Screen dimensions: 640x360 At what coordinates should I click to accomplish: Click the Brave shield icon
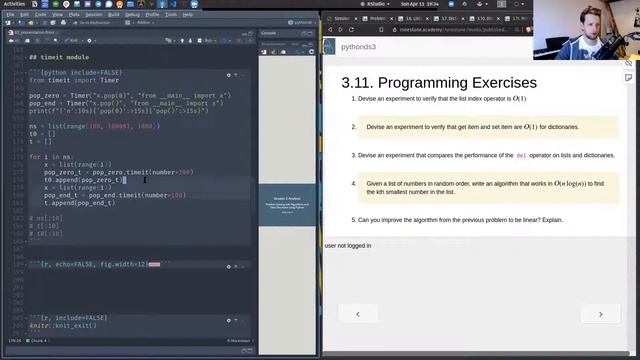pyautogui.click(x=528, y=30)
